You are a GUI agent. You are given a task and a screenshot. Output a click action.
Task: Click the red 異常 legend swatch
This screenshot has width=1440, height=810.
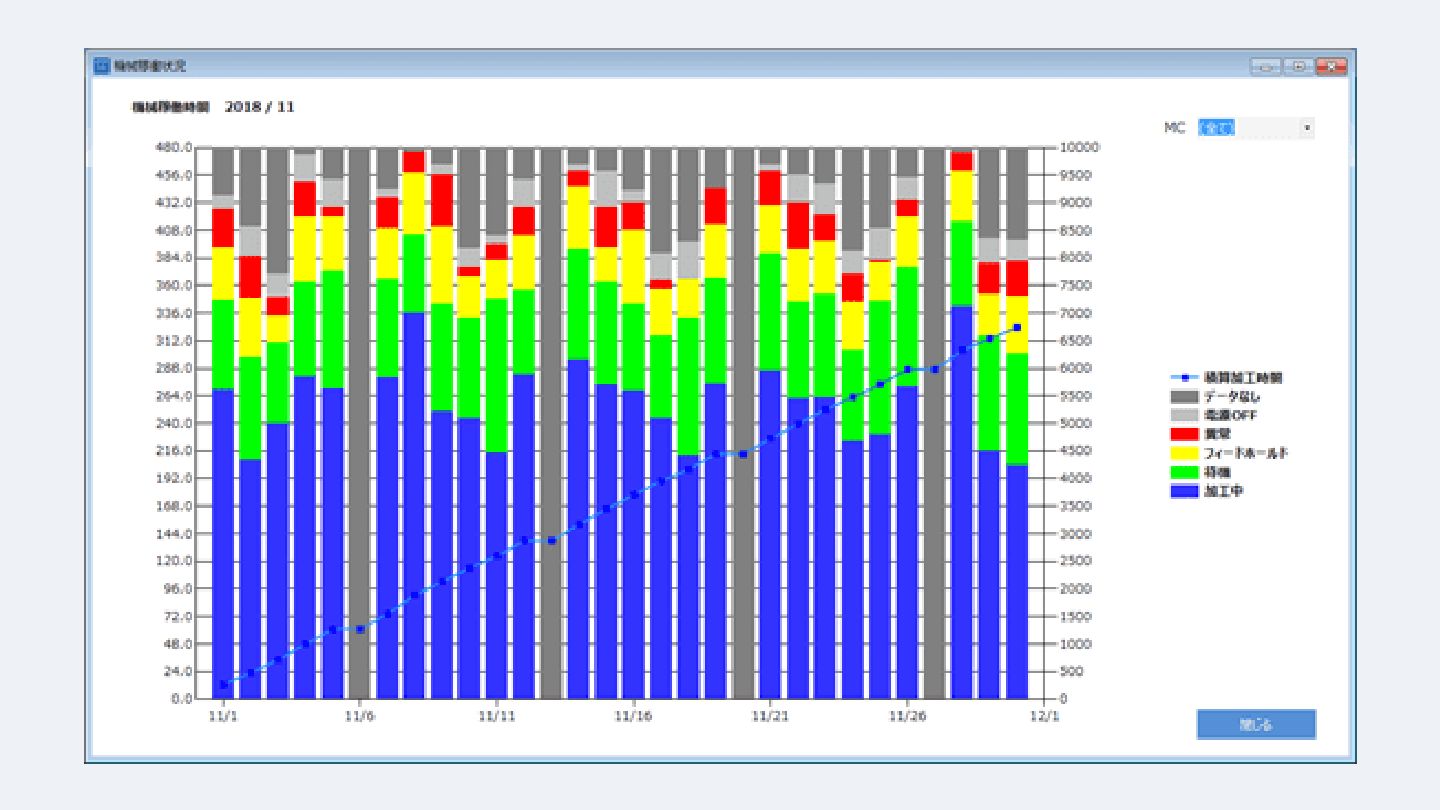tap(1184, 434)
